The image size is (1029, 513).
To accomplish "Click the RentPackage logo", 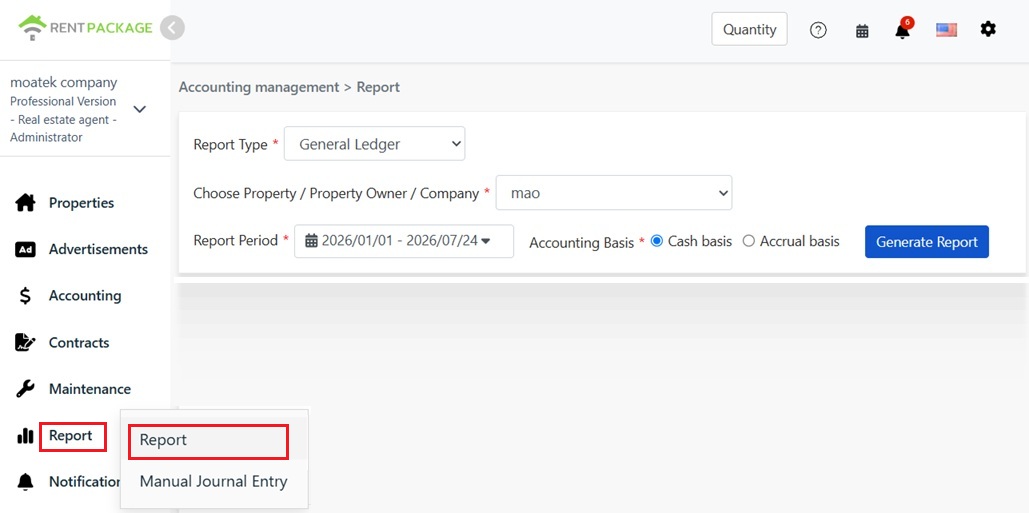I will (85, 28).
